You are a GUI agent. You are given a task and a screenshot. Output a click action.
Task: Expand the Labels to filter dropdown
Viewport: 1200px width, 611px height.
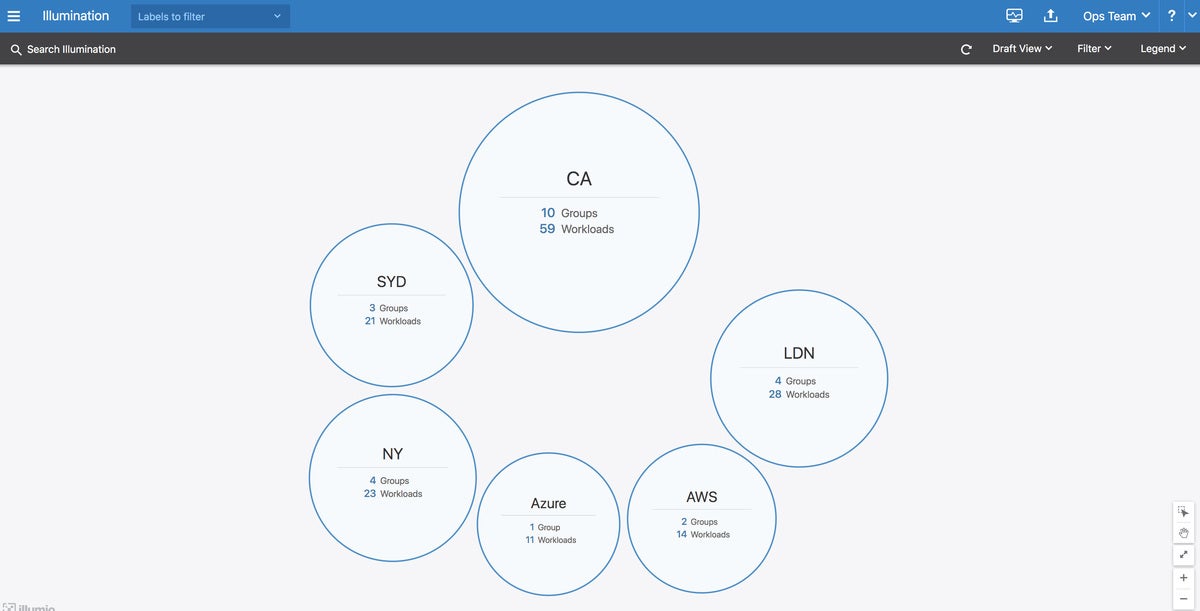tap(210, 16)
